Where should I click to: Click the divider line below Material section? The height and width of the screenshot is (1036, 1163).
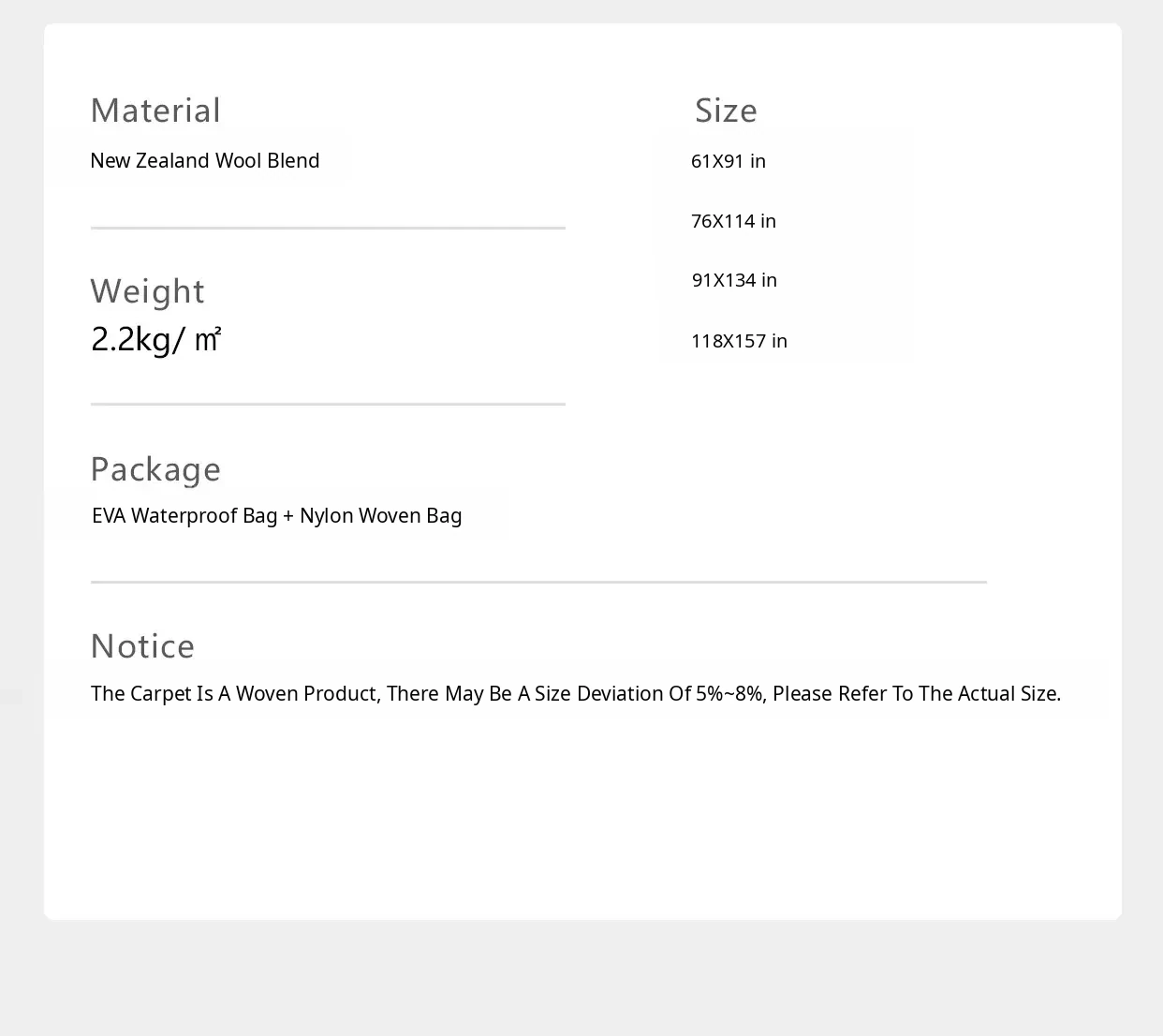pyautogui.click(x=328, y=228)
